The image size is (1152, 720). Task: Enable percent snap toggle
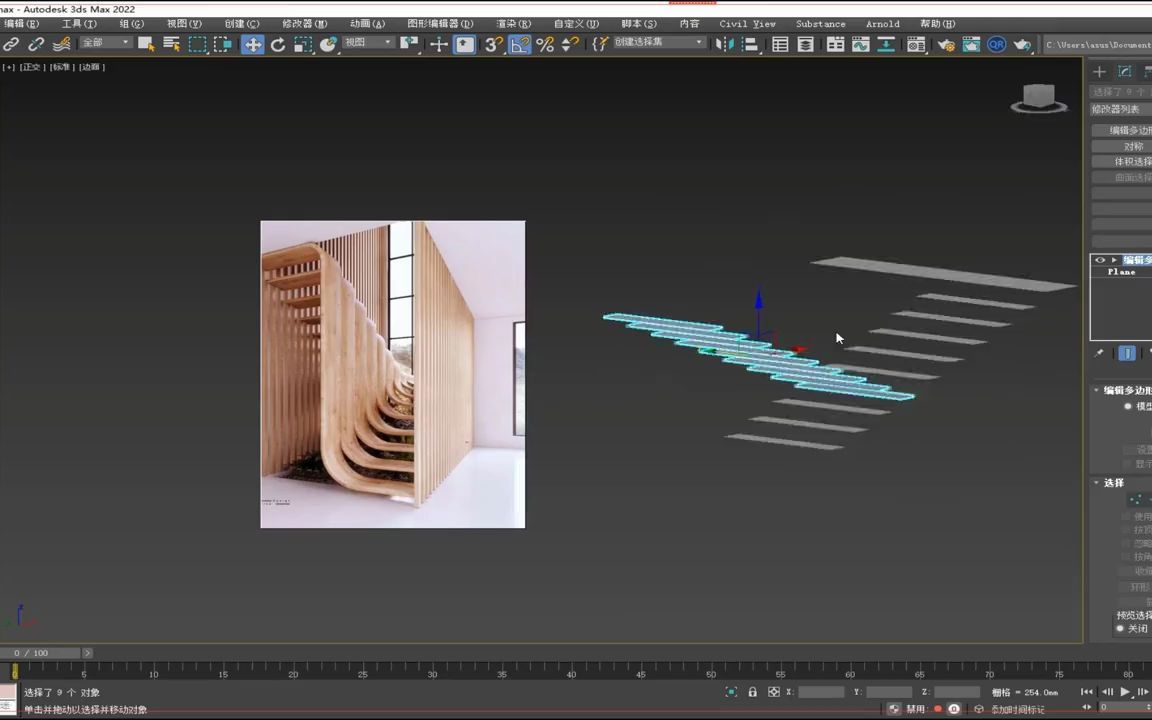click(545, 44)
